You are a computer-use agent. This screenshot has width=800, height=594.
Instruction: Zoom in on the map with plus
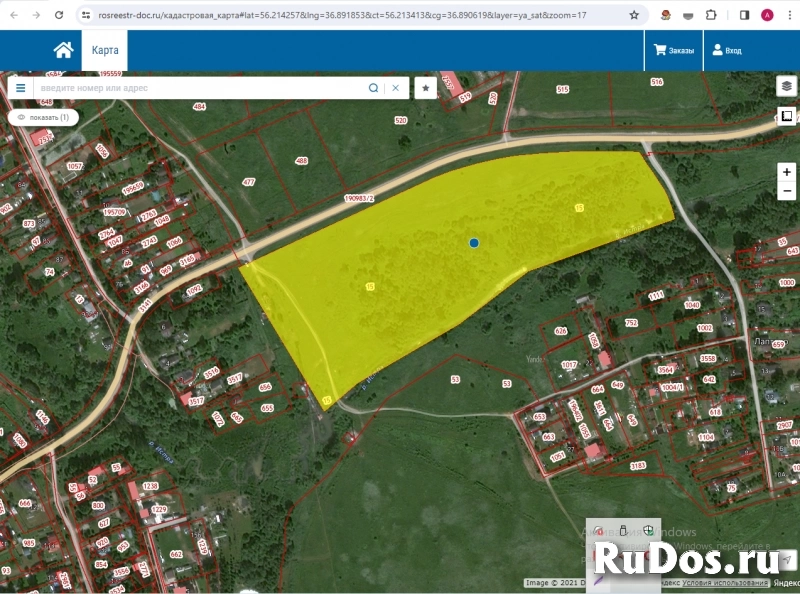(787, 172)
